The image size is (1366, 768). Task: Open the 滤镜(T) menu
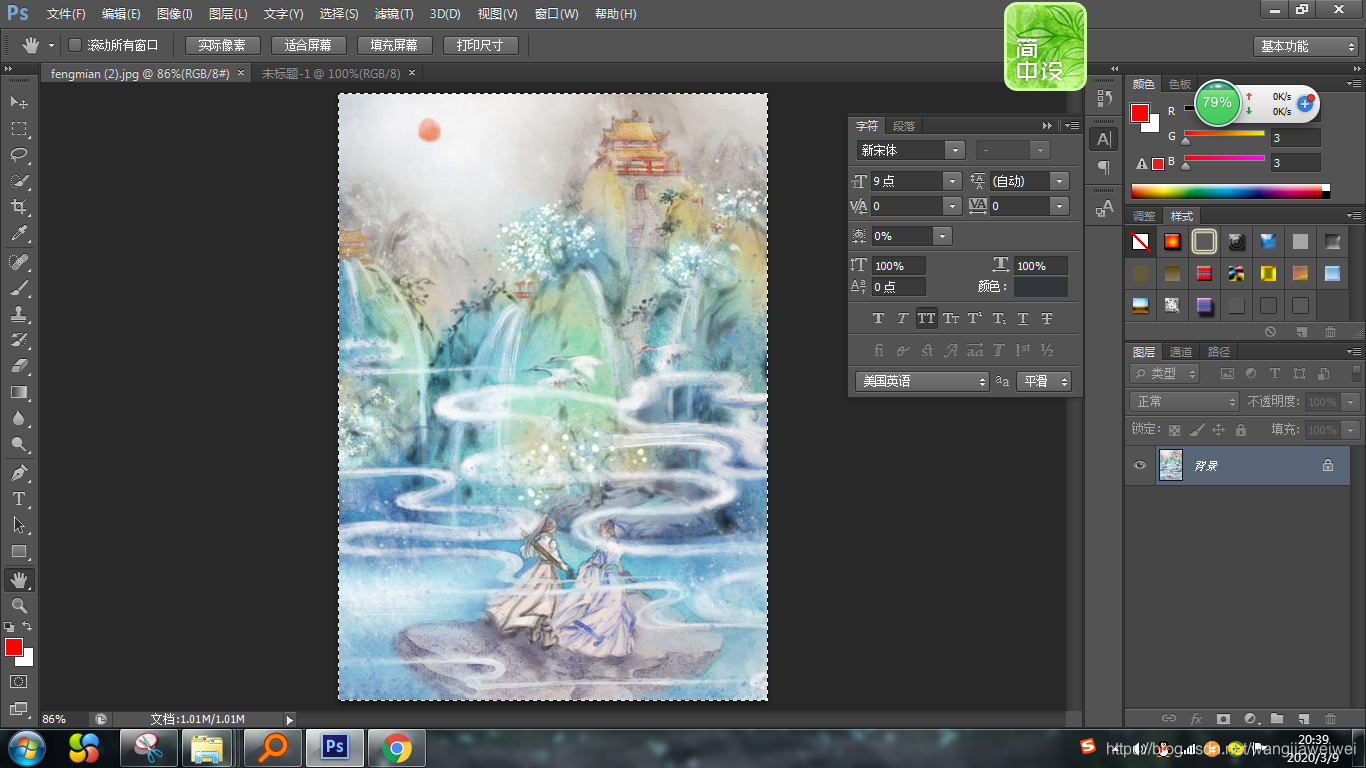coord(393,14)
